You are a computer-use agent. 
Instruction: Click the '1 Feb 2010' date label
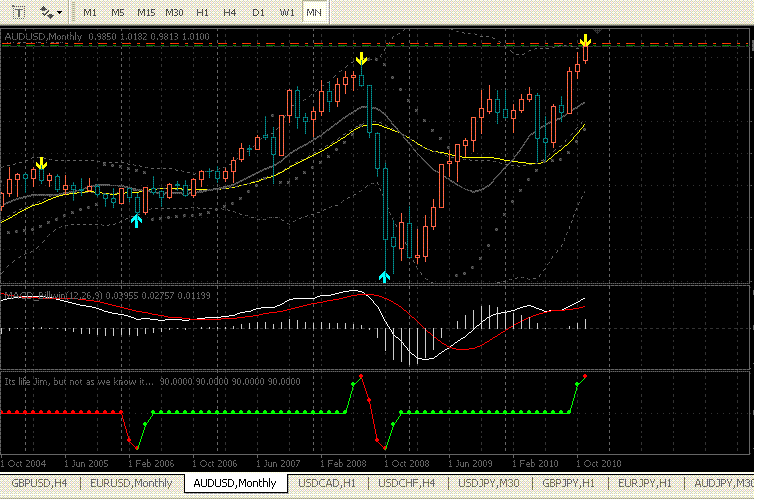(535, 464)
